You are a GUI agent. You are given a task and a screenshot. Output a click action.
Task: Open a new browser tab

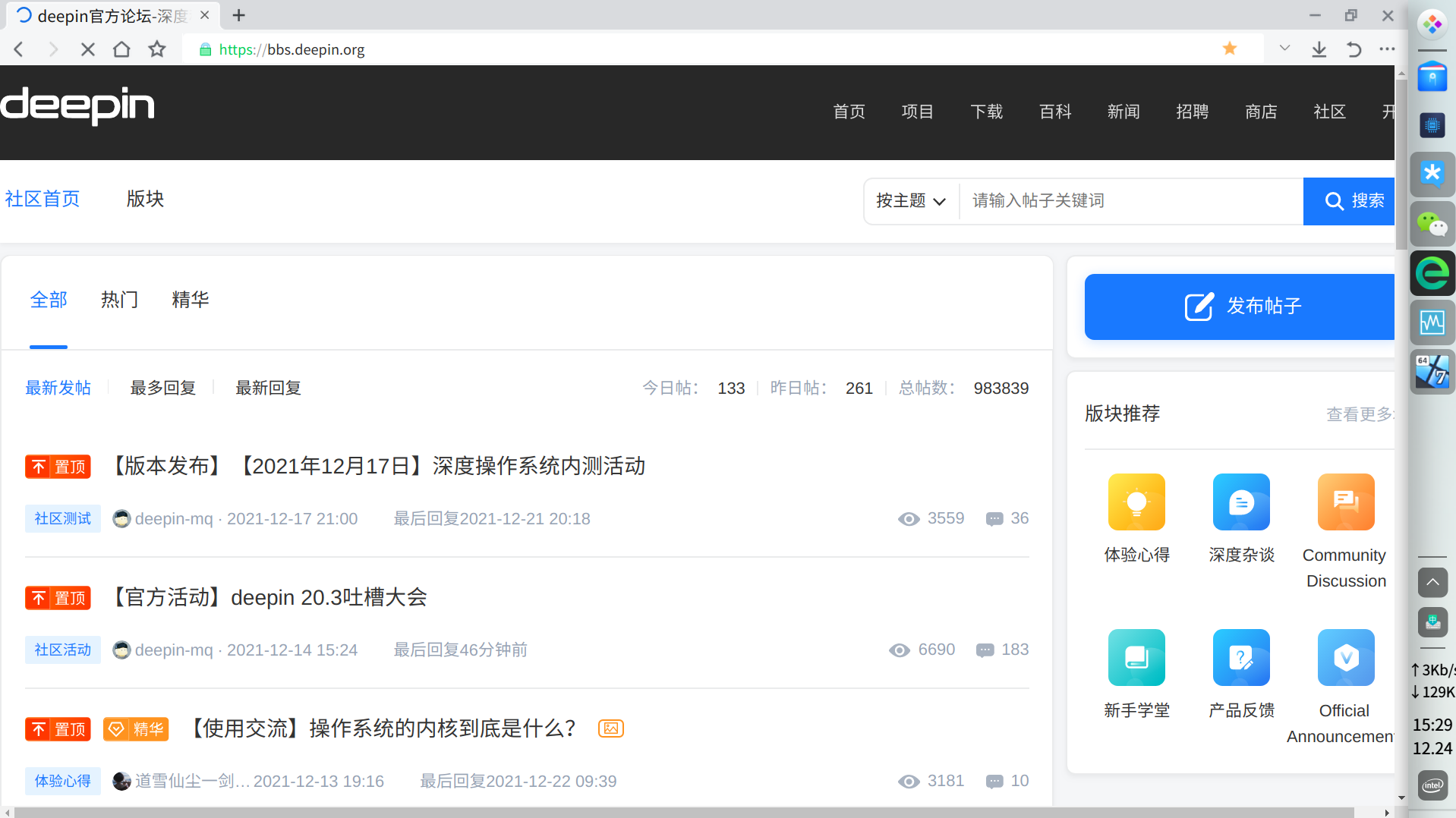pyautogui.click(x=238, y=15)
